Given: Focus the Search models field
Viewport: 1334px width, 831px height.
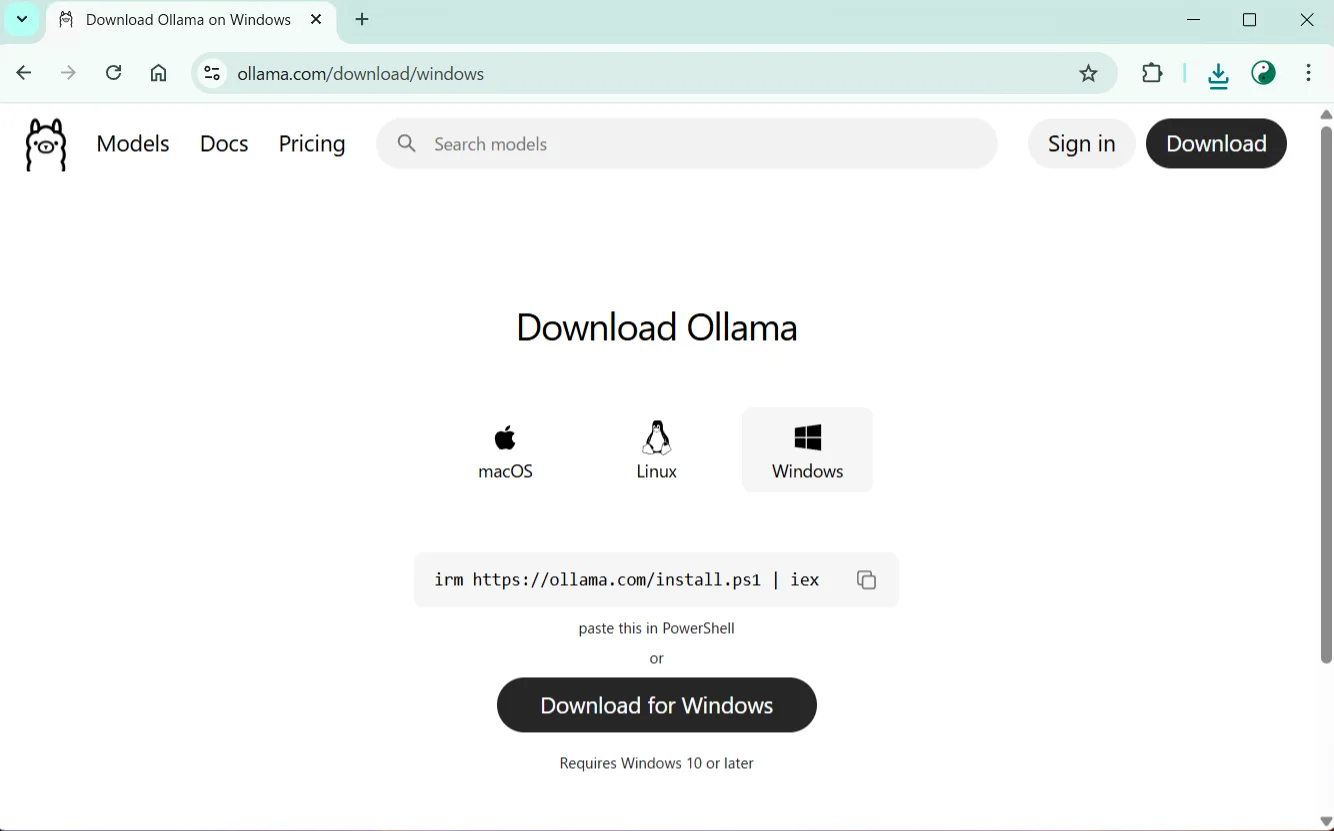Looking at the screenshot, I should pos(687,144).
